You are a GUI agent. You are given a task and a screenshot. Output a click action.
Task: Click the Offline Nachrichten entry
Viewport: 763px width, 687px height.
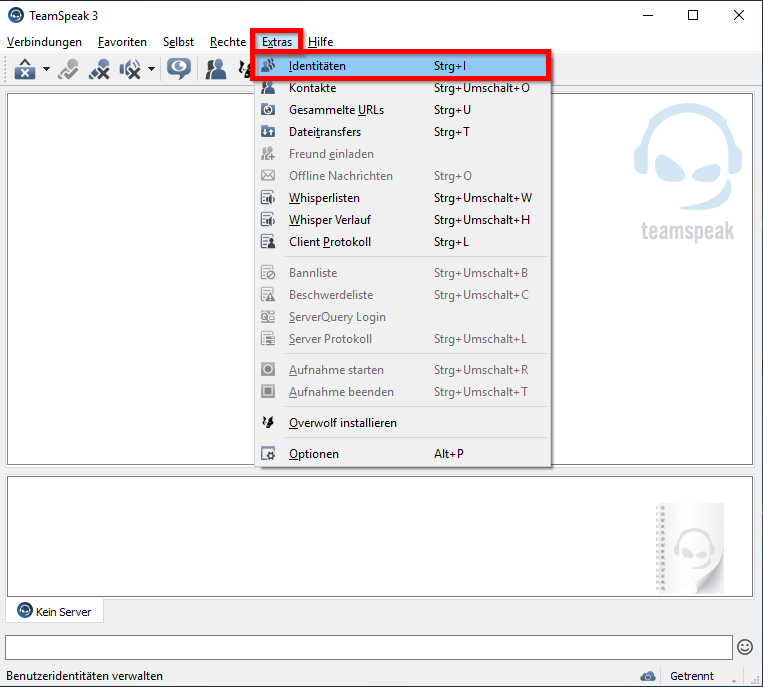pos(403,176)
